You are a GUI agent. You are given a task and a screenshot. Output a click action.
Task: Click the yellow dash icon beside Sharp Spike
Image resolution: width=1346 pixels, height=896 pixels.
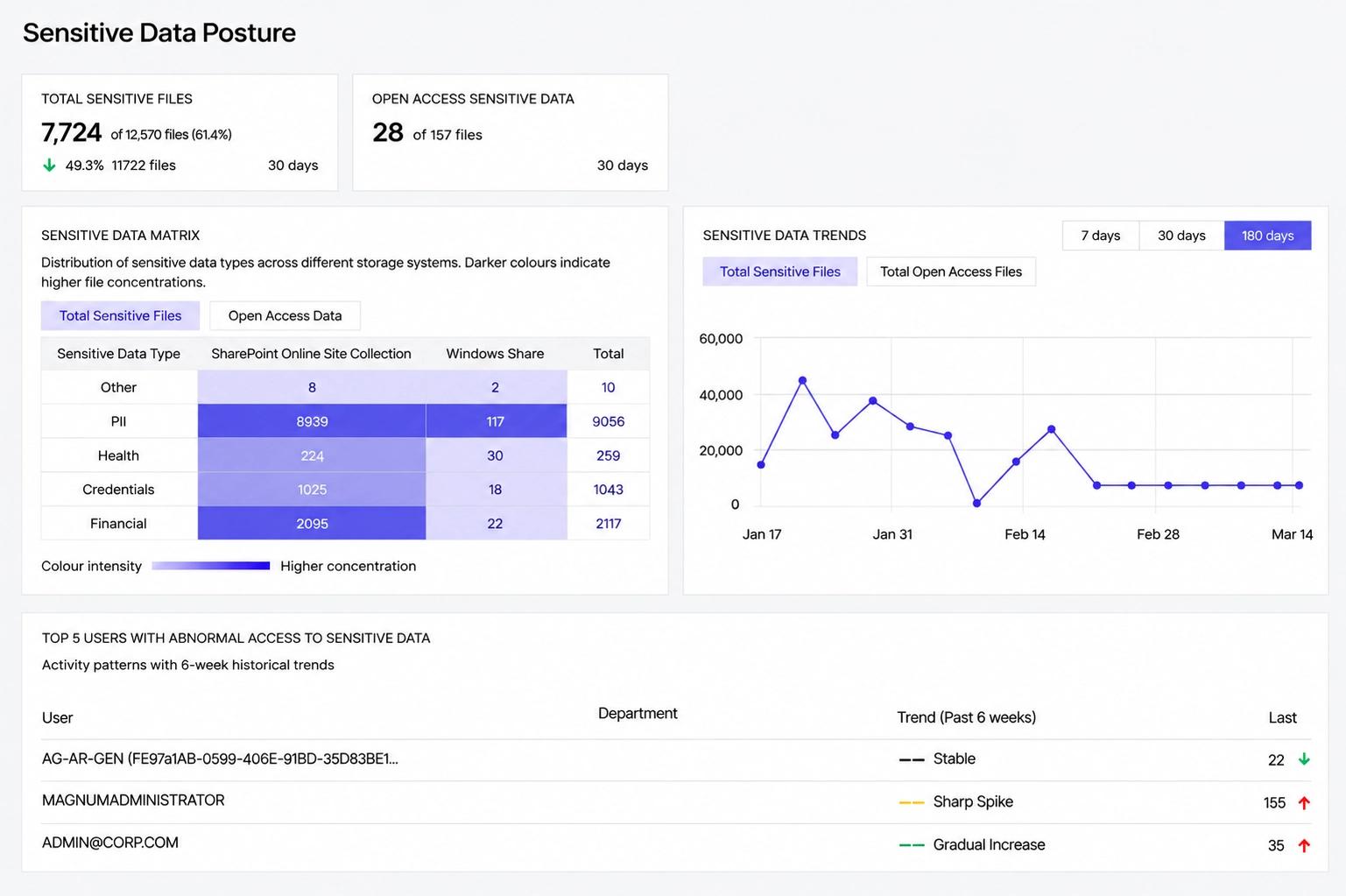click(x=912, y=802)
